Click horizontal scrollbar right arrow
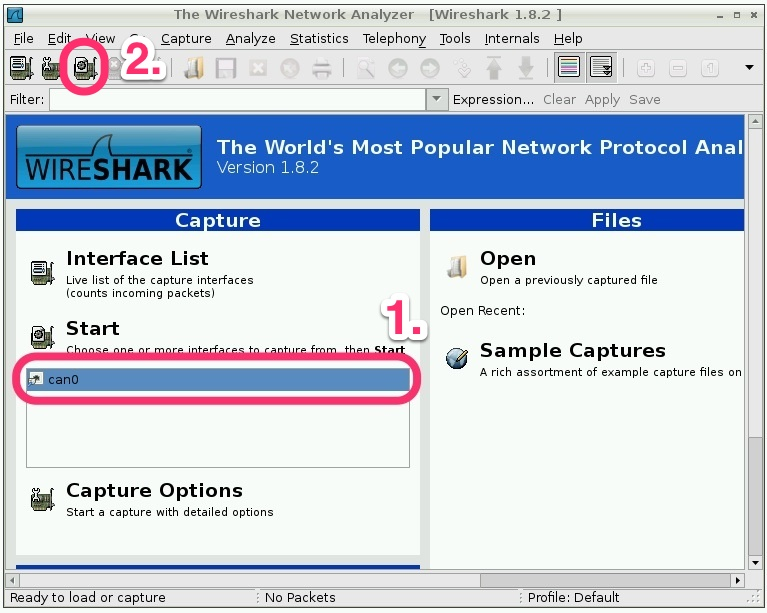 tap(738, 580)
